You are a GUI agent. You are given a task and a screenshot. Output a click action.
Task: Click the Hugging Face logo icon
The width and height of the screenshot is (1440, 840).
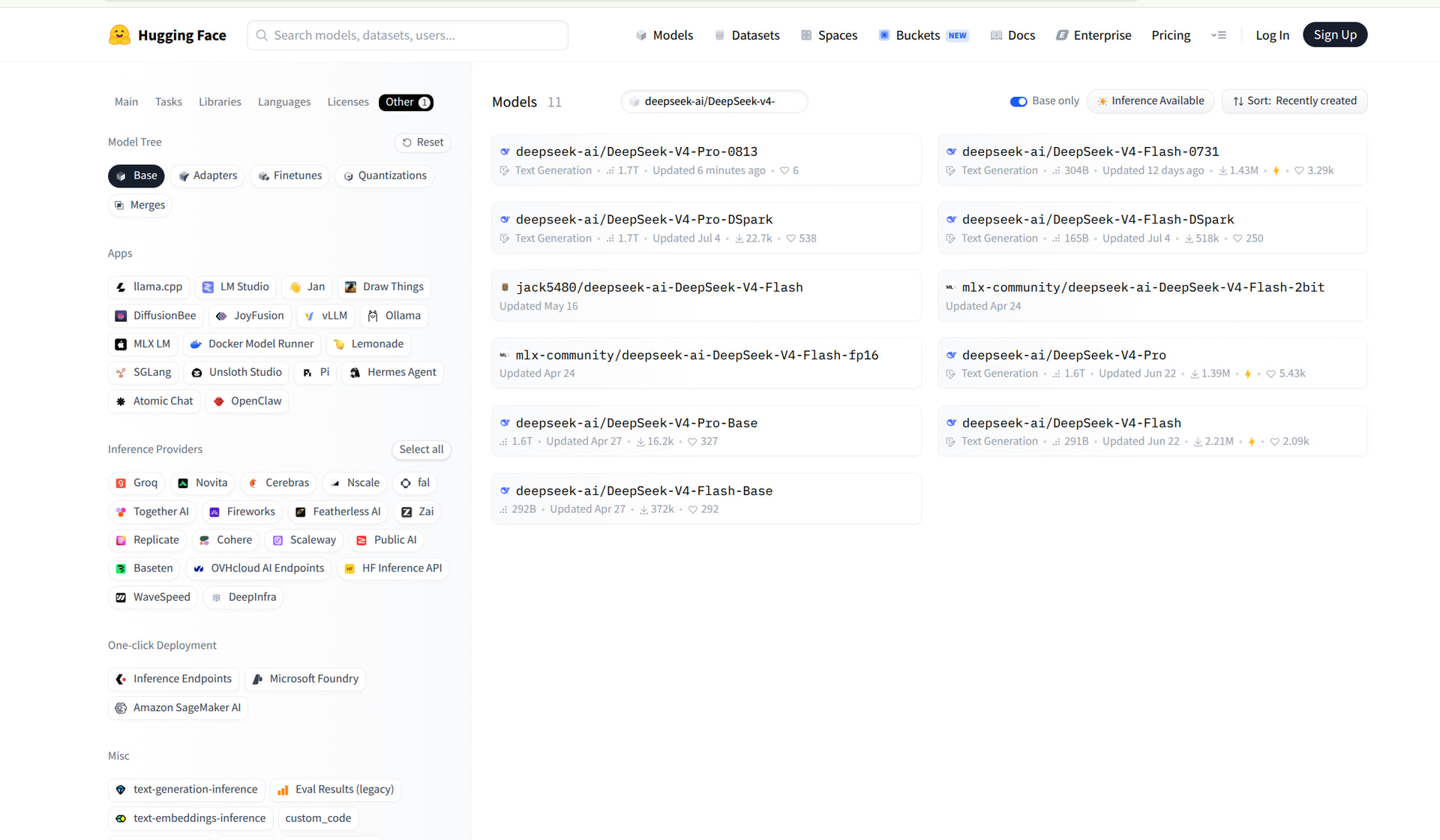tap(119, 35)
